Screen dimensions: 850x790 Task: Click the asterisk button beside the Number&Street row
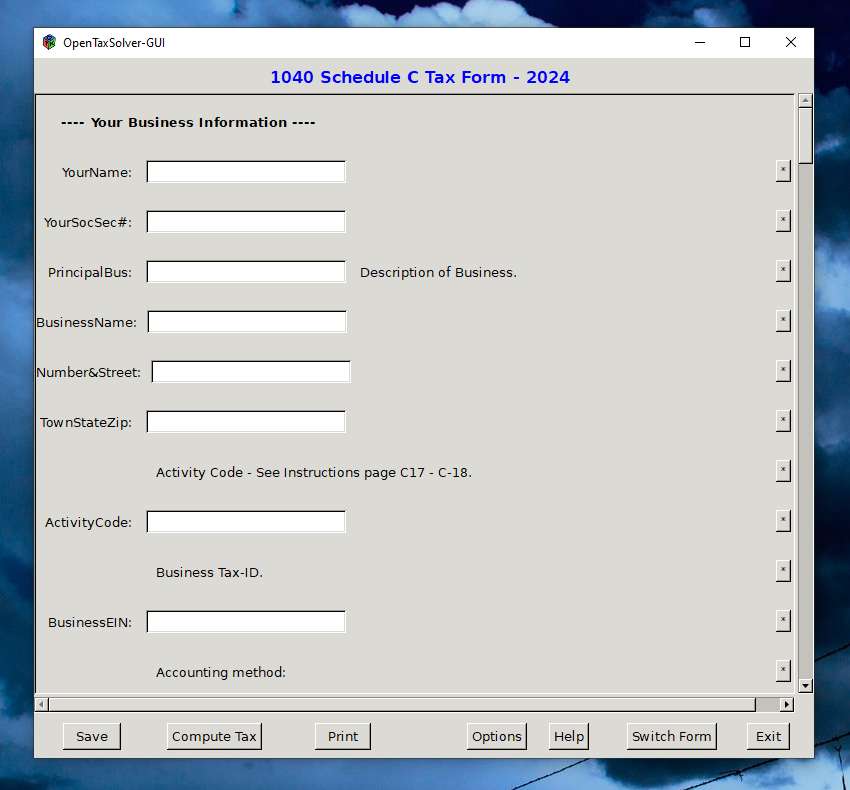pos(783,371)
